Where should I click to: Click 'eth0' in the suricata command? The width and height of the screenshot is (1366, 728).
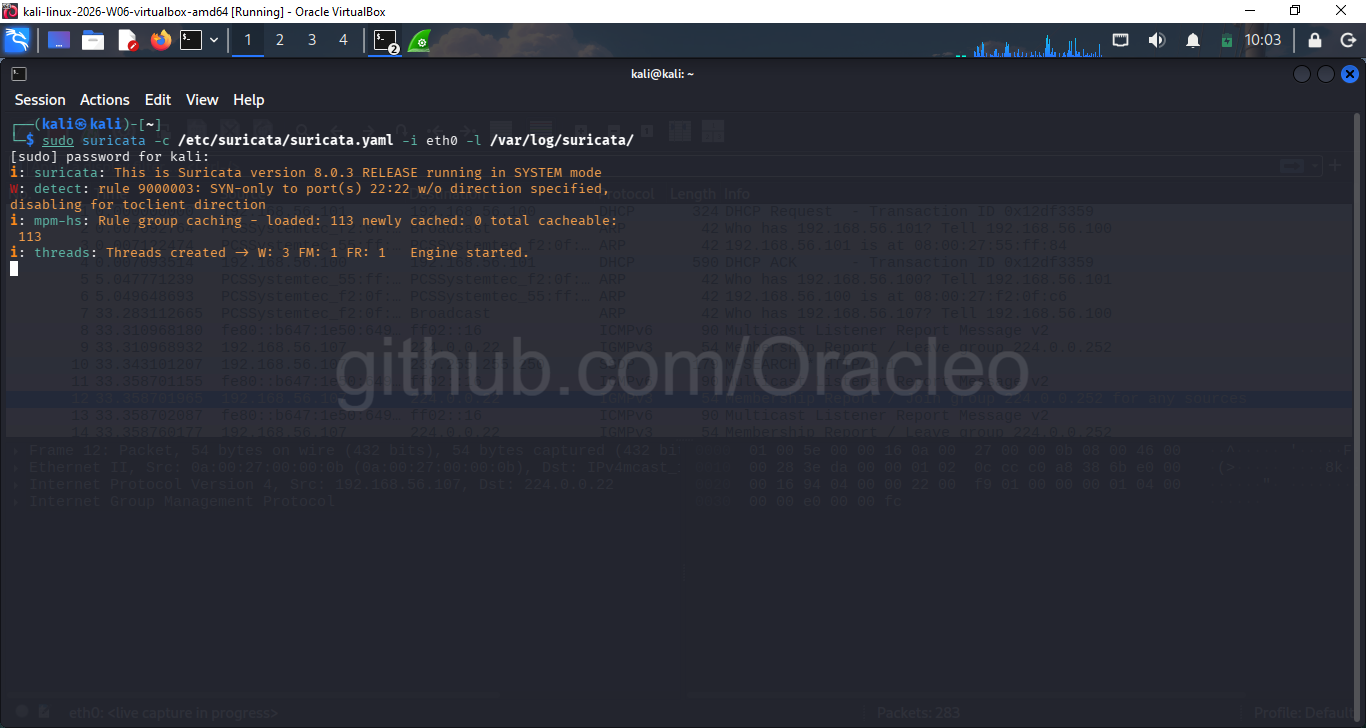click(x=442, y=140)
